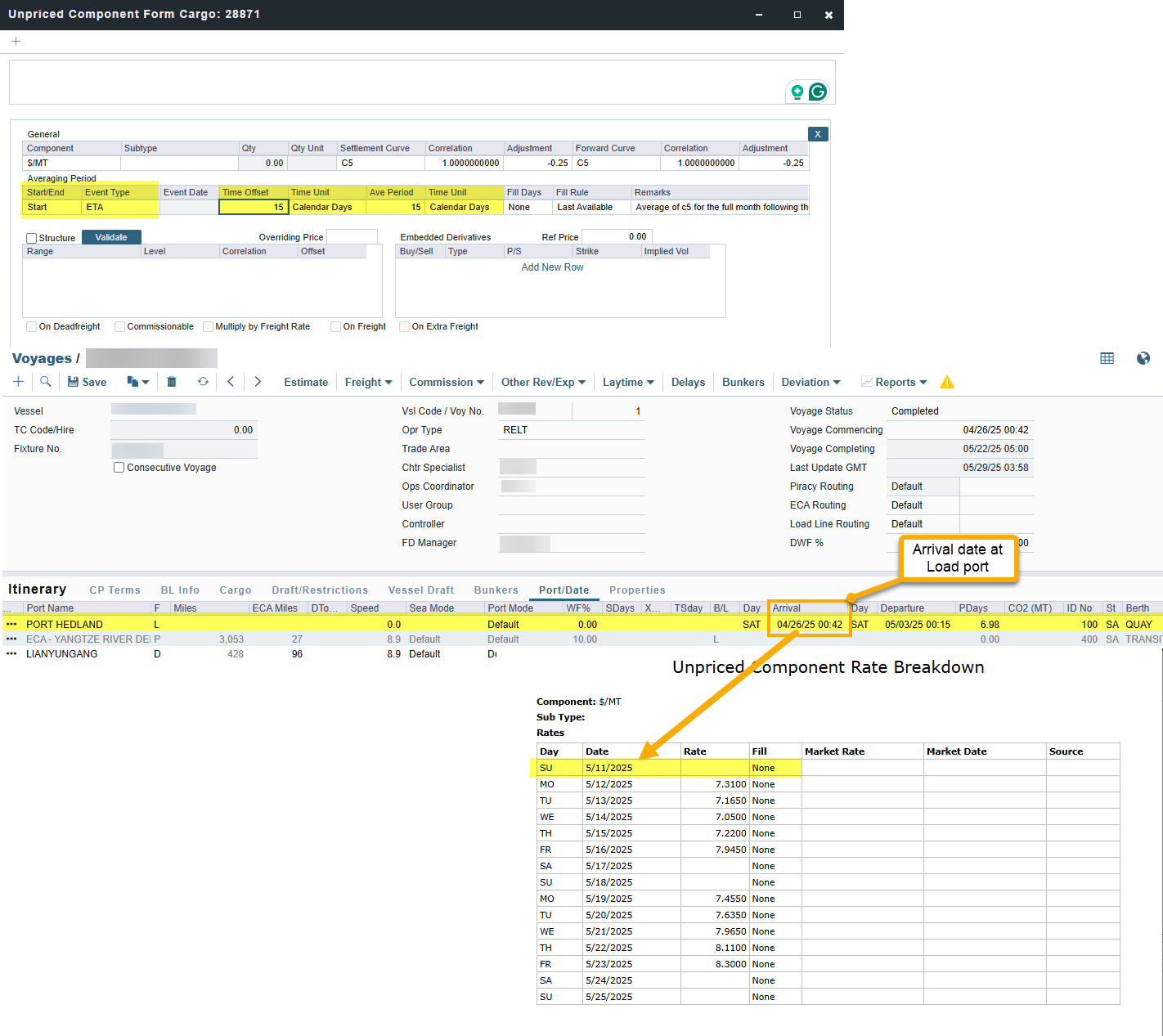Switch to the Port/Date tab
Viewport: 1163px width, 1036px height.
564,590
